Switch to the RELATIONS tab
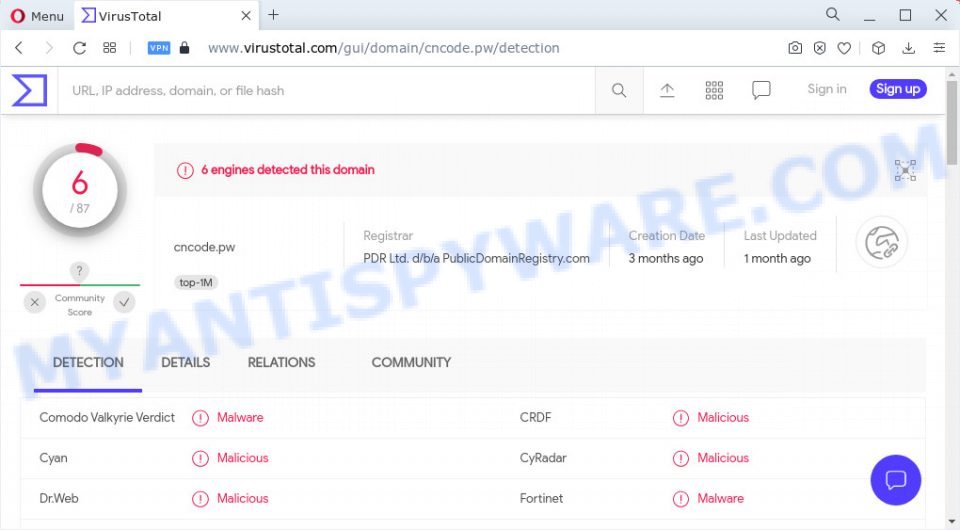 (282, 362)
